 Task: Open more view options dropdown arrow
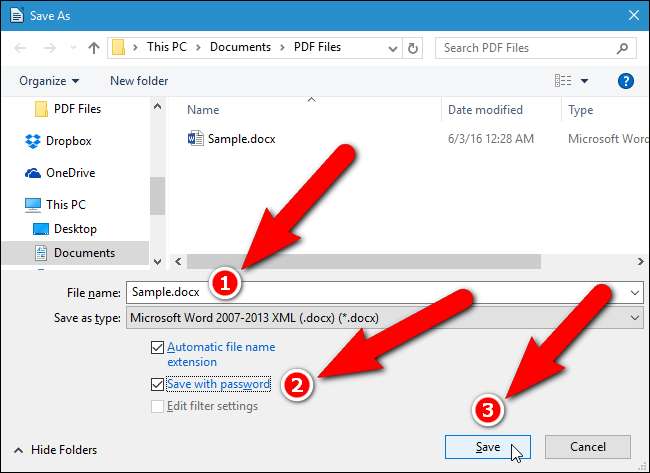(585, 81)
